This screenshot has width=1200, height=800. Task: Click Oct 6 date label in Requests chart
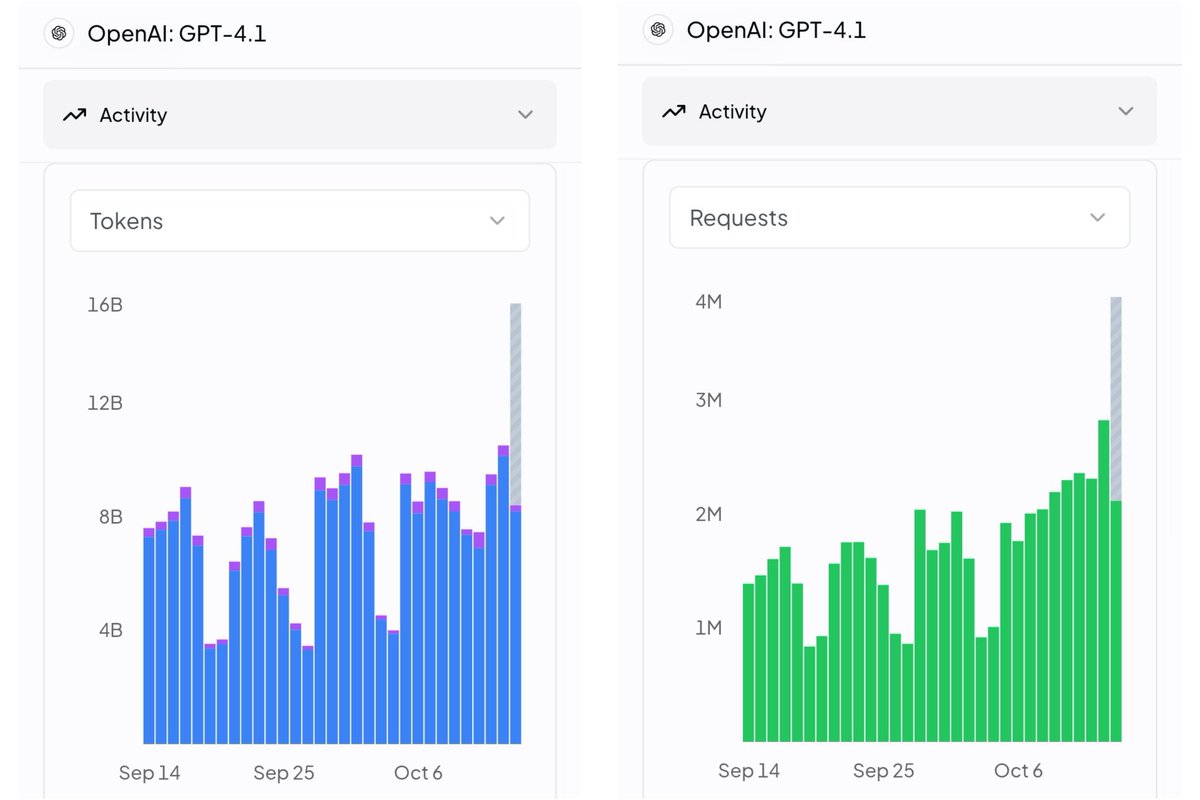pos(1018,771)
